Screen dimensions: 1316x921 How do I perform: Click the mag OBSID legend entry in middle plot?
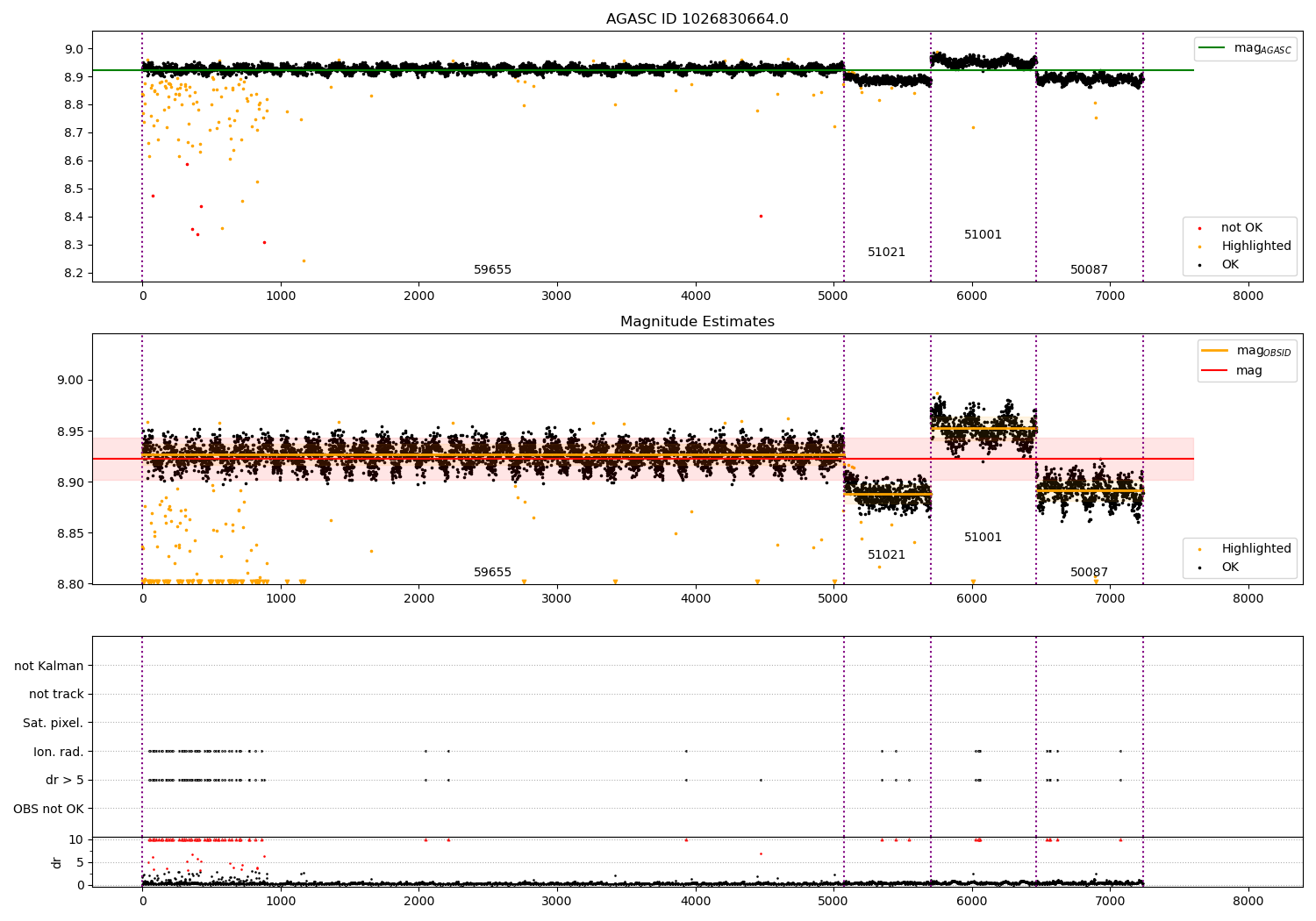pyautogui.click(x=1245, y=351)
